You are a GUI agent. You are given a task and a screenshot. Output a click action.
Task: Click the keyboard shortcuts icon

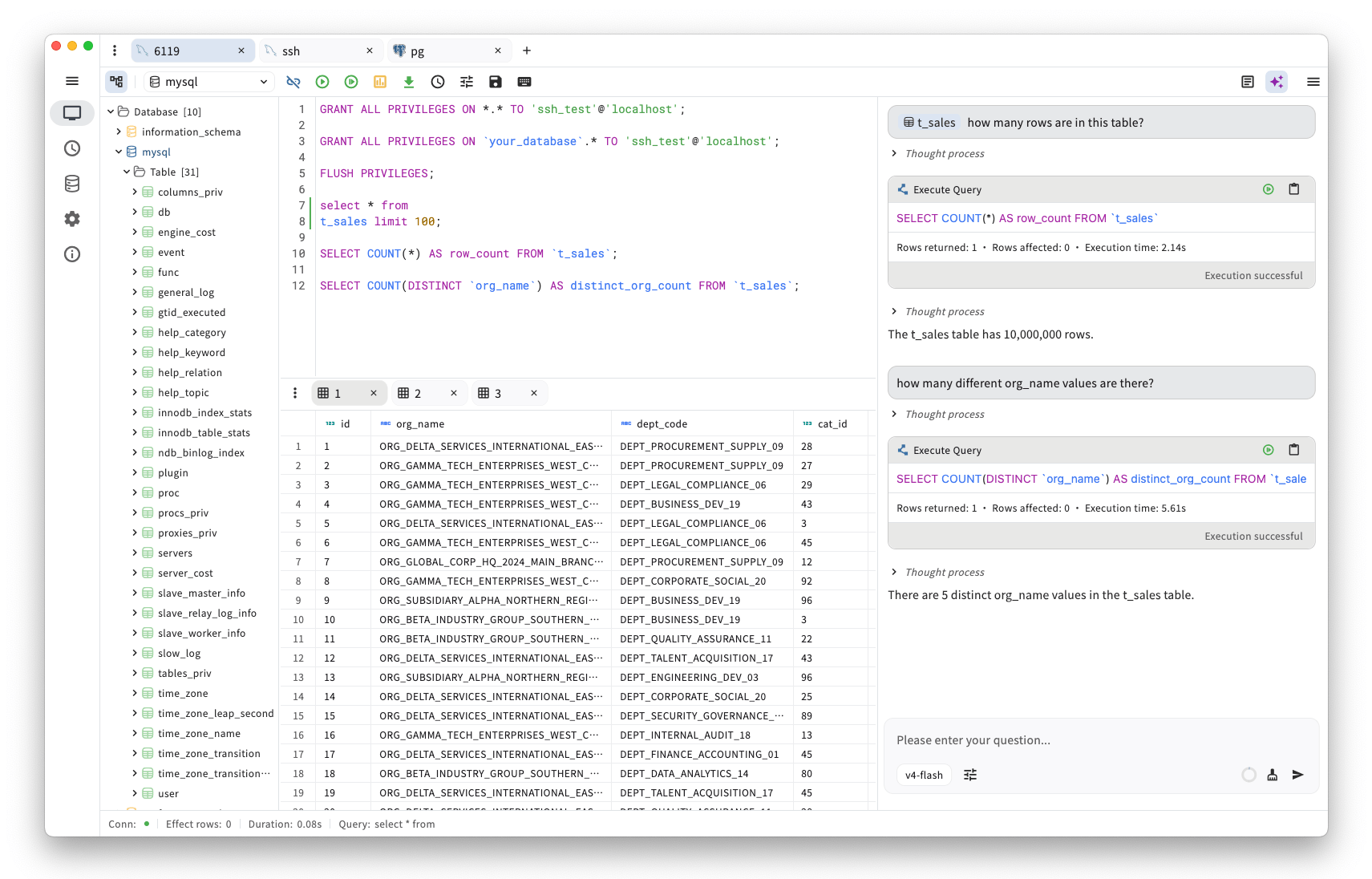(x=524, y=82)
